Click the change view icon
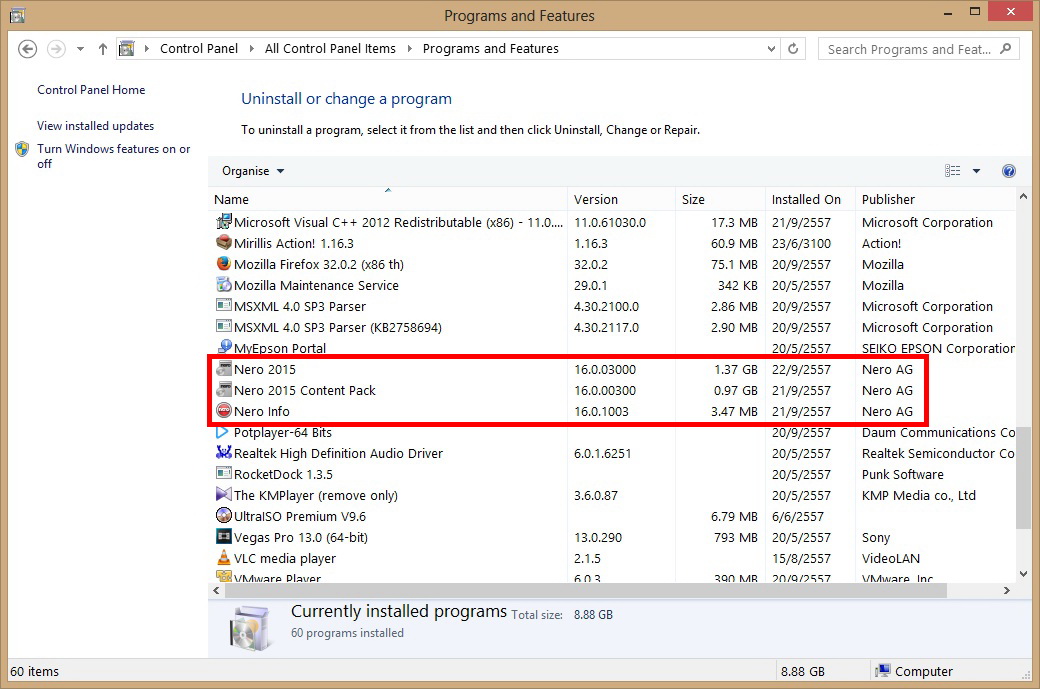The image size is (1040, 689). (952, 171)
